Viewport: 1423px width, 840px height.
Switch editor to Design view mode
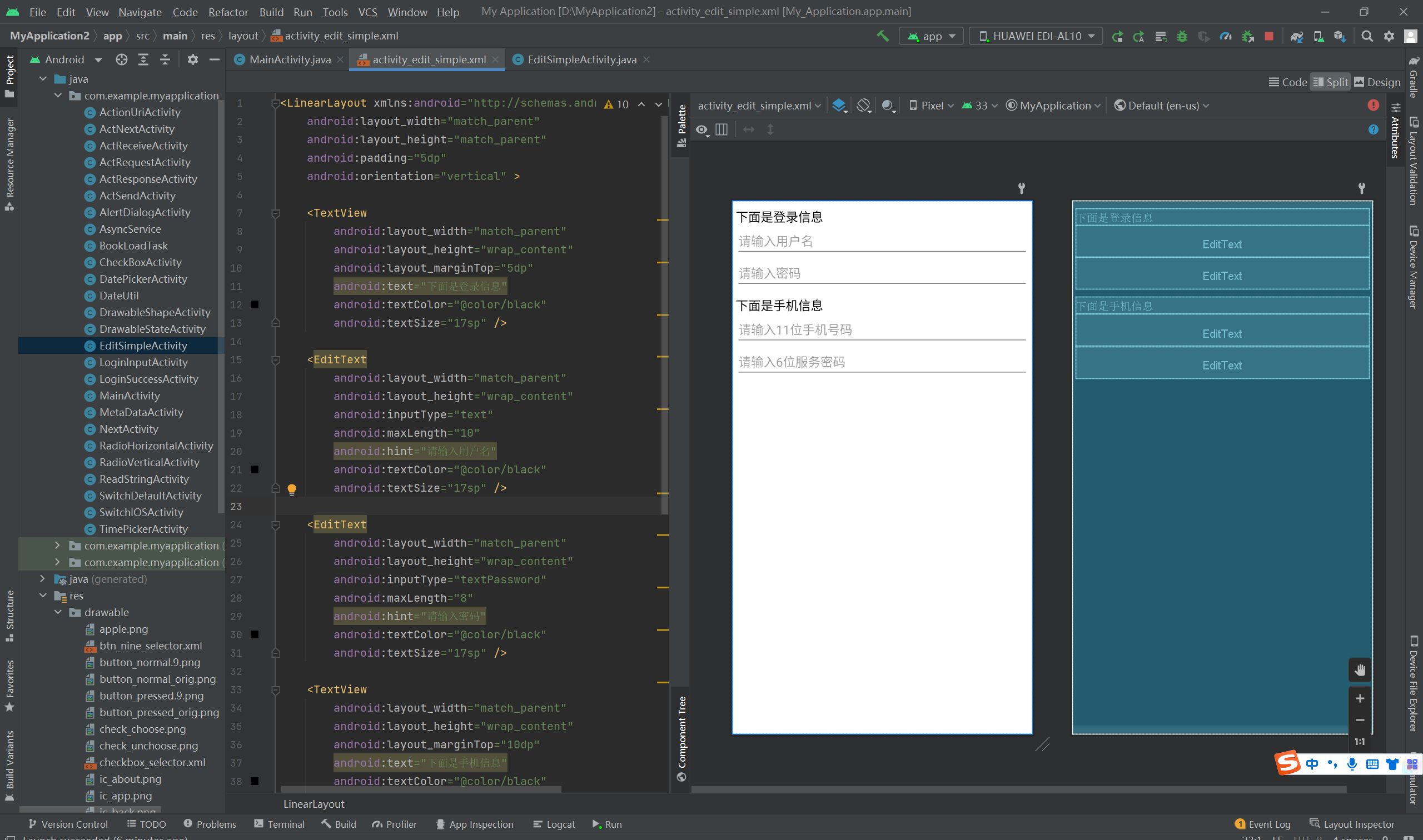(x=1376, y=82)
